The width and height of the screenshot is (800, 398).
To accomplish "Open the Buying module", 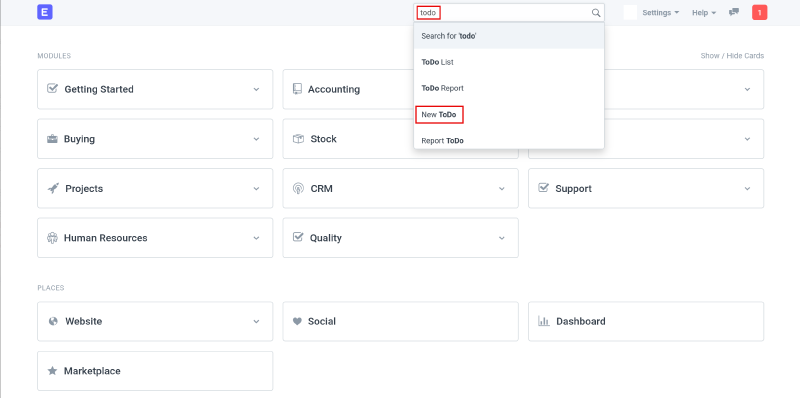I will click(x=155, y=139).
